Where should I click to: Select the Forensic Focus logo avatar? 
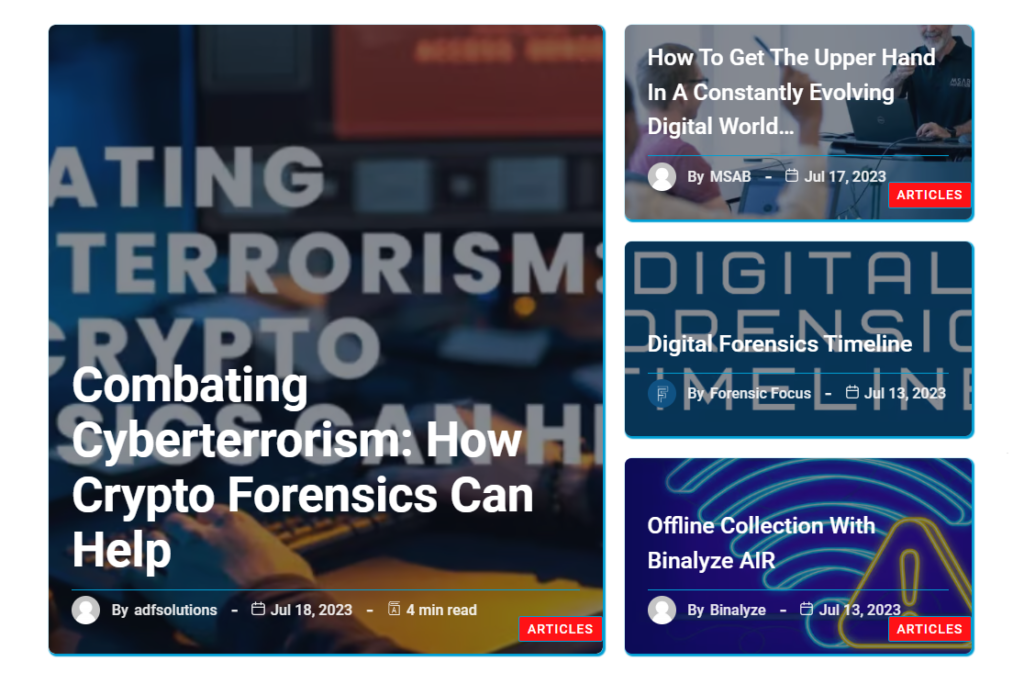click(662, 394)
